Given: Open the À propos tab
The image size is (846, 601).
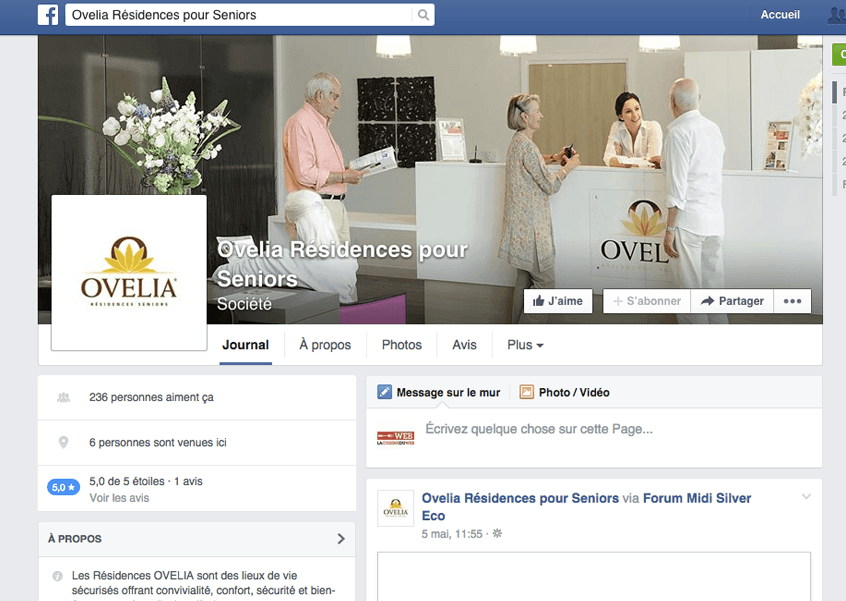Looking at the screenshot, I should click(325, 345).
